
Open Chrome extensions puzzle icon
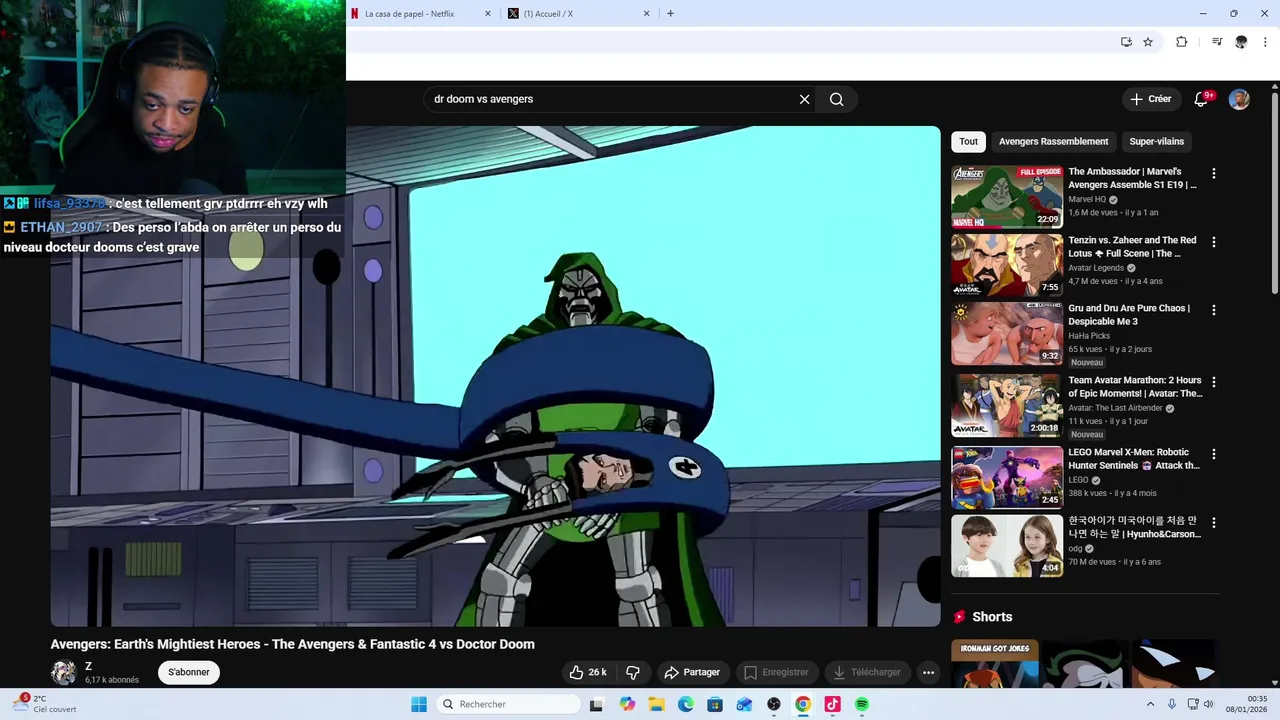click(1181, 42)
